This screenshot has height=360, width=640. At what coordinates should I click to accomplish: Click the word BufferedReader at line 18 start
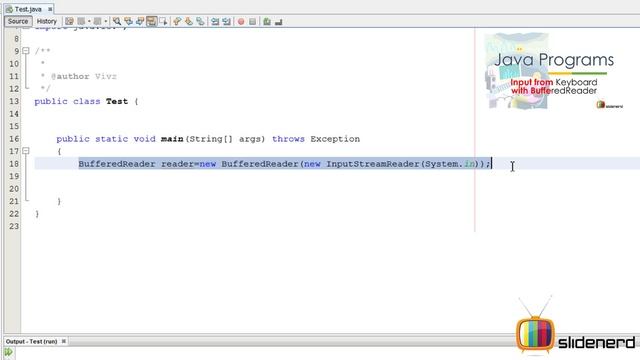[117, 164]
